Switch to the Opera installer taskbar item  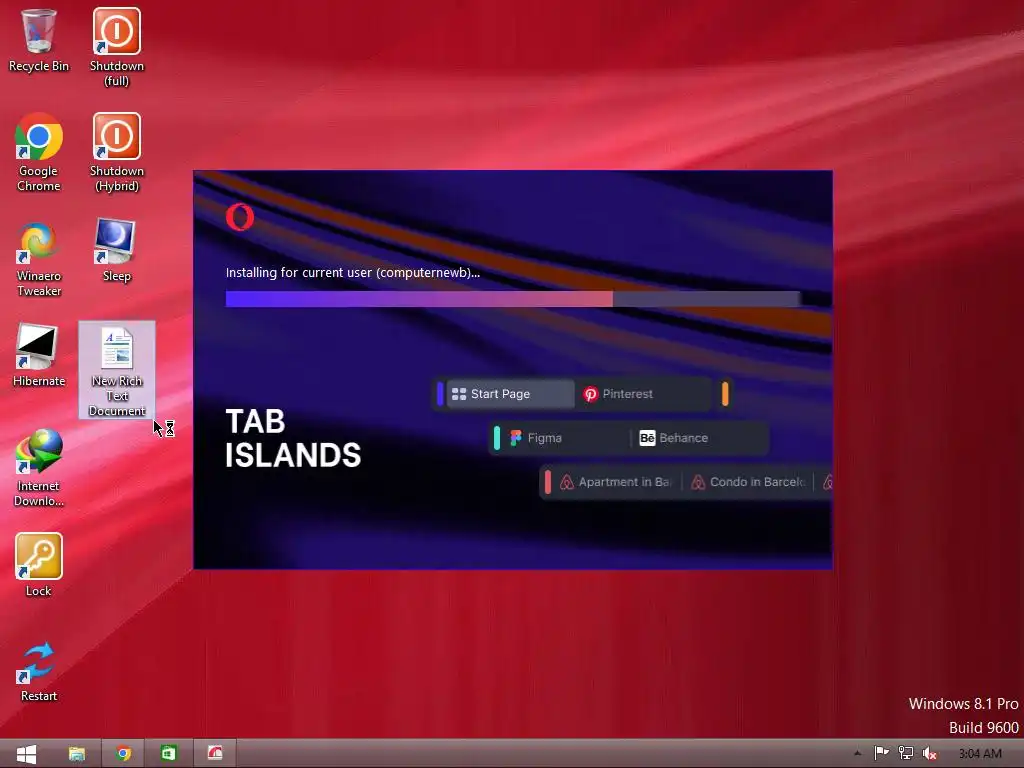pyautogui.click(x=215, y=754)
